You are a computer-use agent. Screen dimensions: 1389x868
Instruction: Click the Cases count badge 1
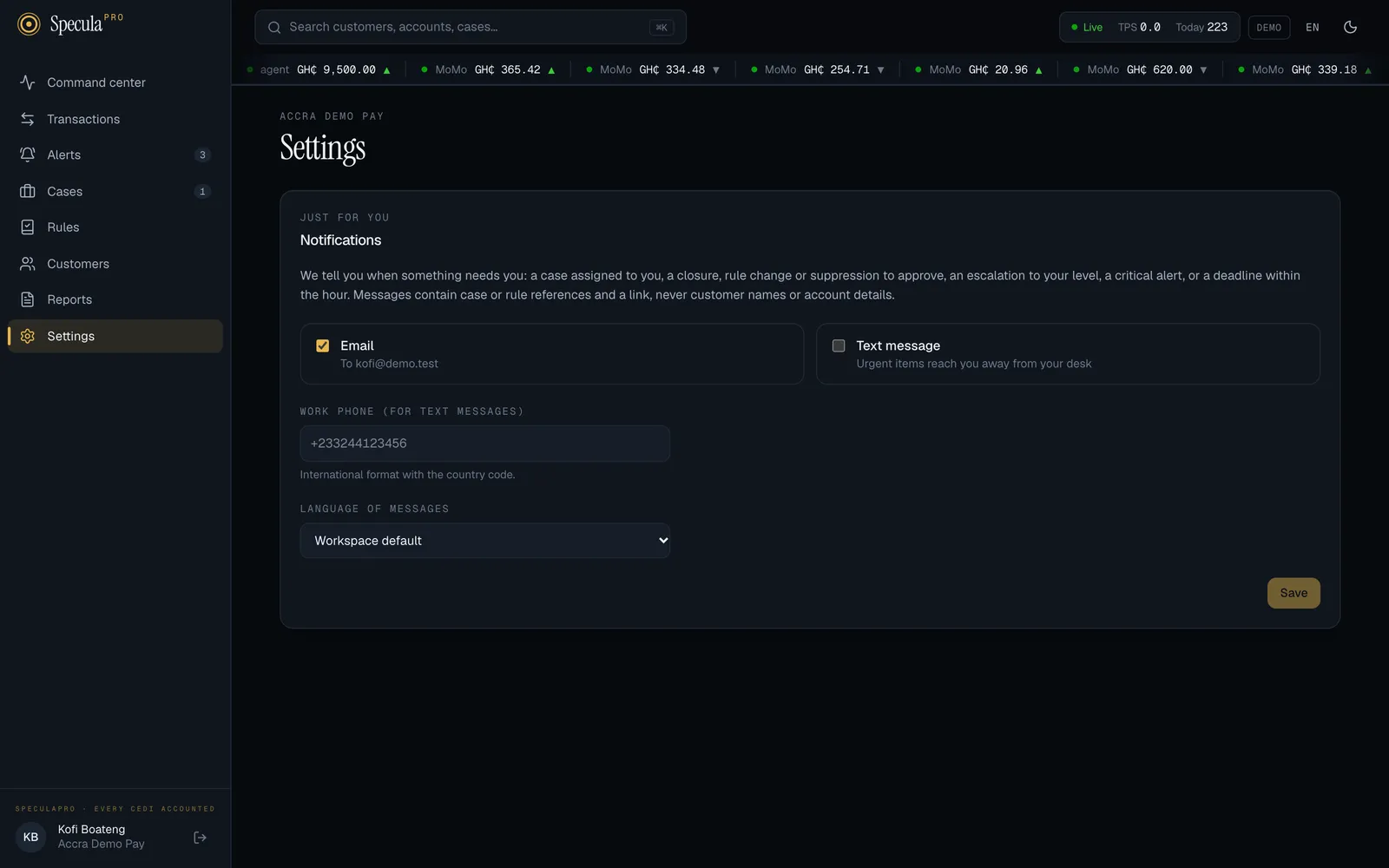point(202,191)
